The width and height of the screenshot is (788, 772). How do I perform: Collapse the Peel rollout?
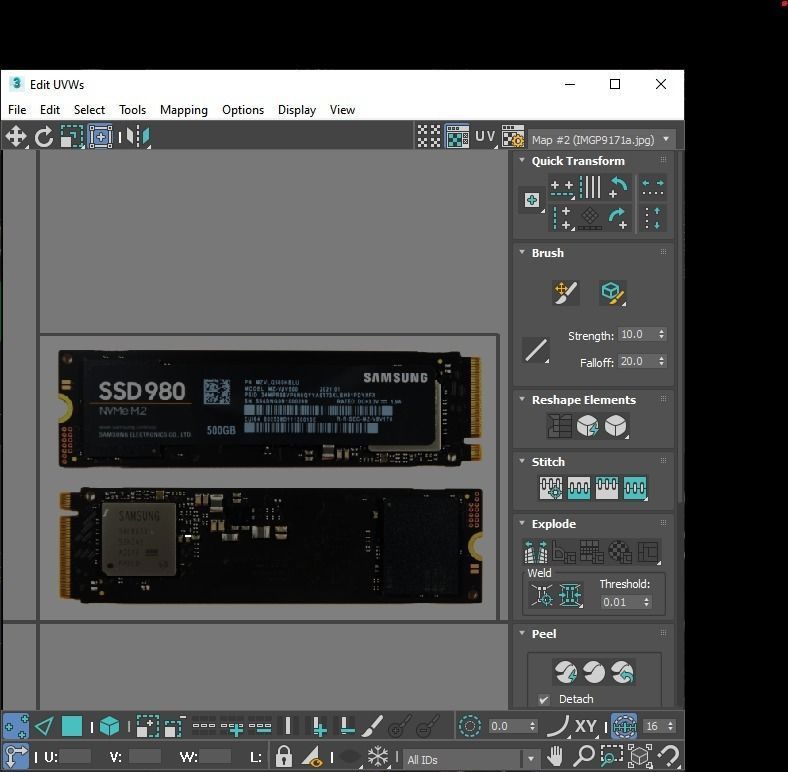522,633
